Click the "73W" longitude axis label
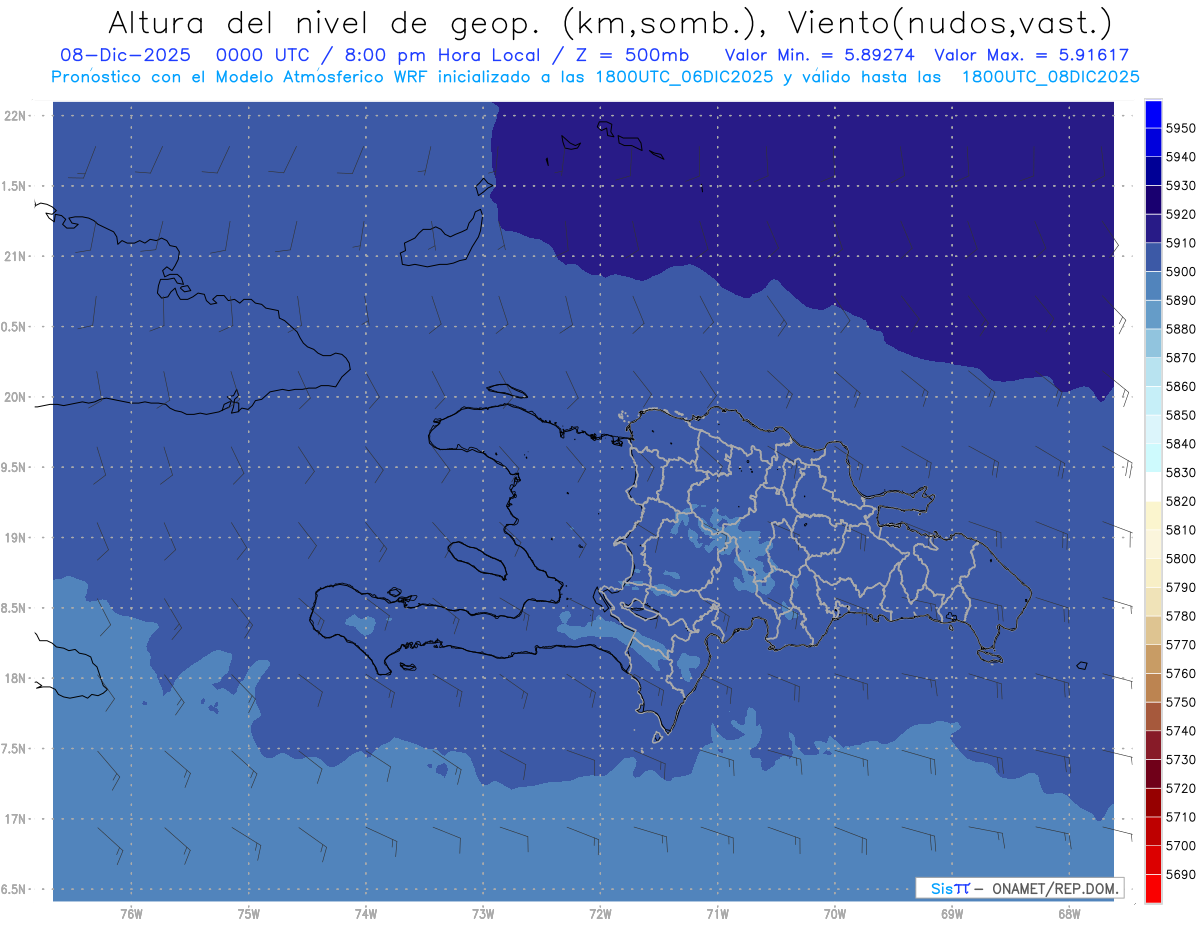Screen dimensions: 1200x927 click(483, 914)
